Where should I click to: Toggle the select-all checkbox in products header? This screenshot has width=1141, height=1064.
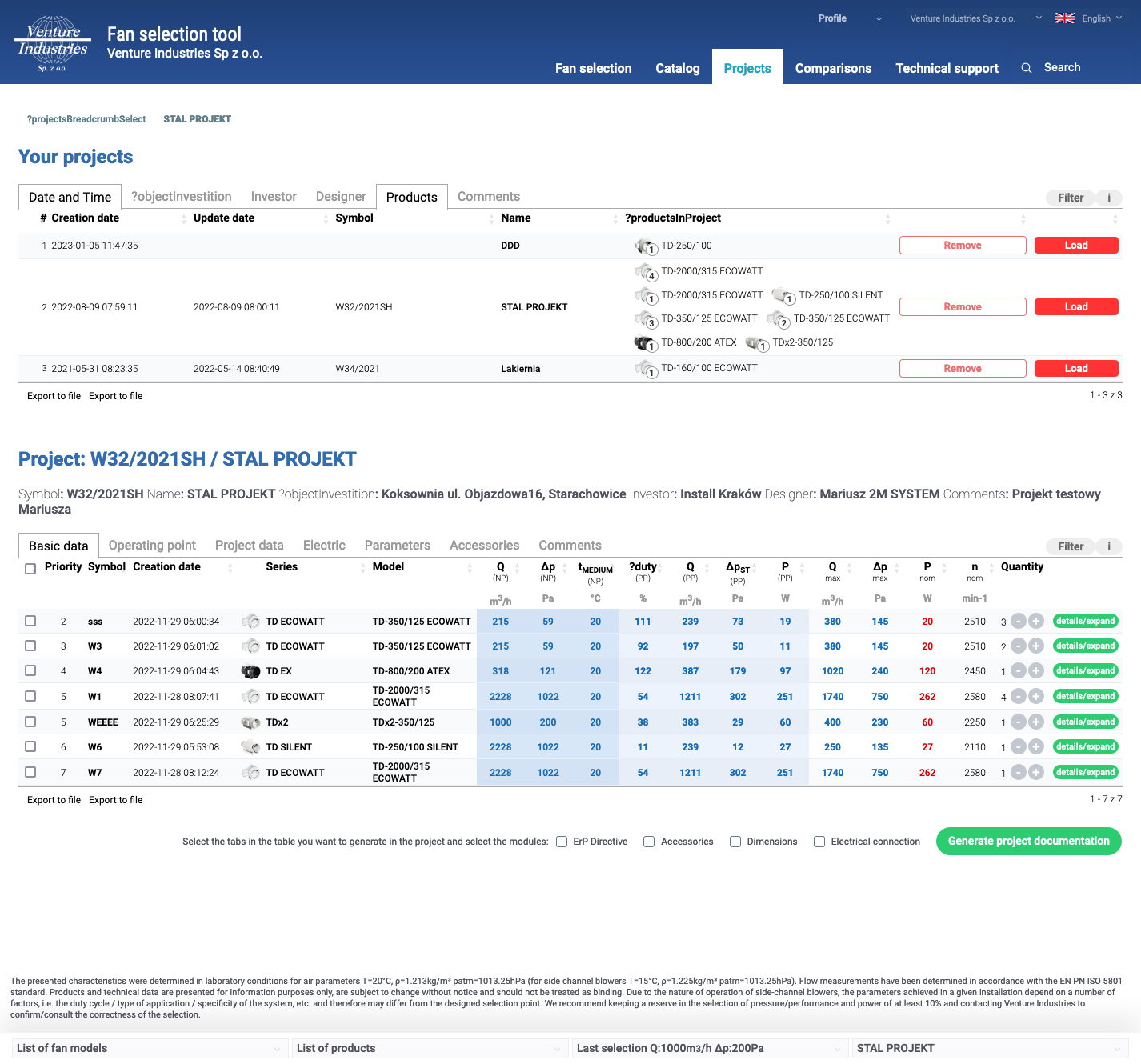(30, 569)
